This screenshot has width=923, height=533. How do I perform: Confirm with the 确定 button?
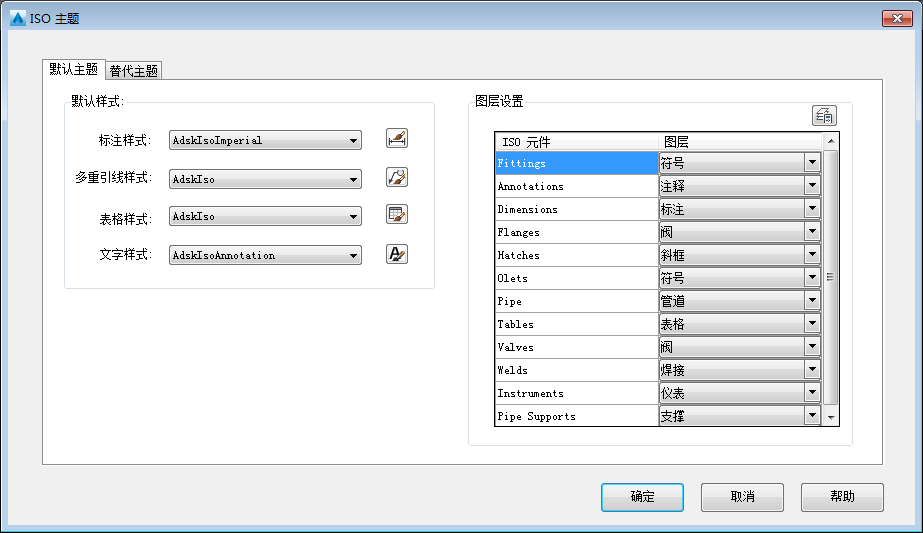pyautogui.click(x=642, y=497)
